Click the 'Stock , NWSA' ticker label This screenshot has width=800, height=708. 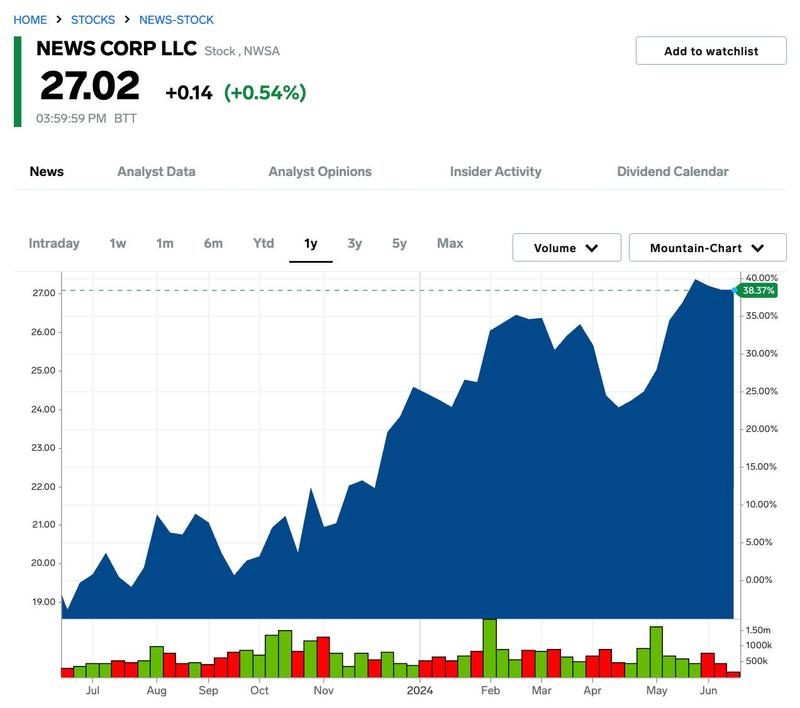pyautogui.click(x=242, y=51)
